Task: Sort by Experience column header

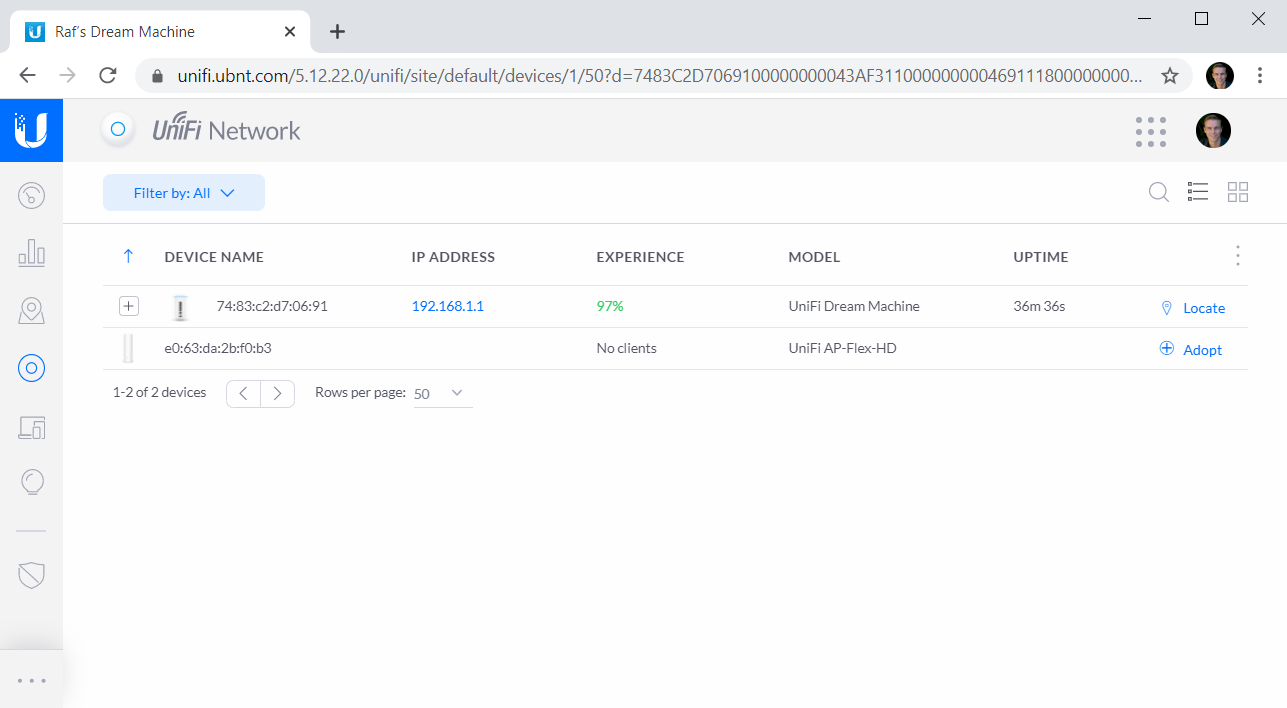Action: pyautogui.click(x=640, y=257)
